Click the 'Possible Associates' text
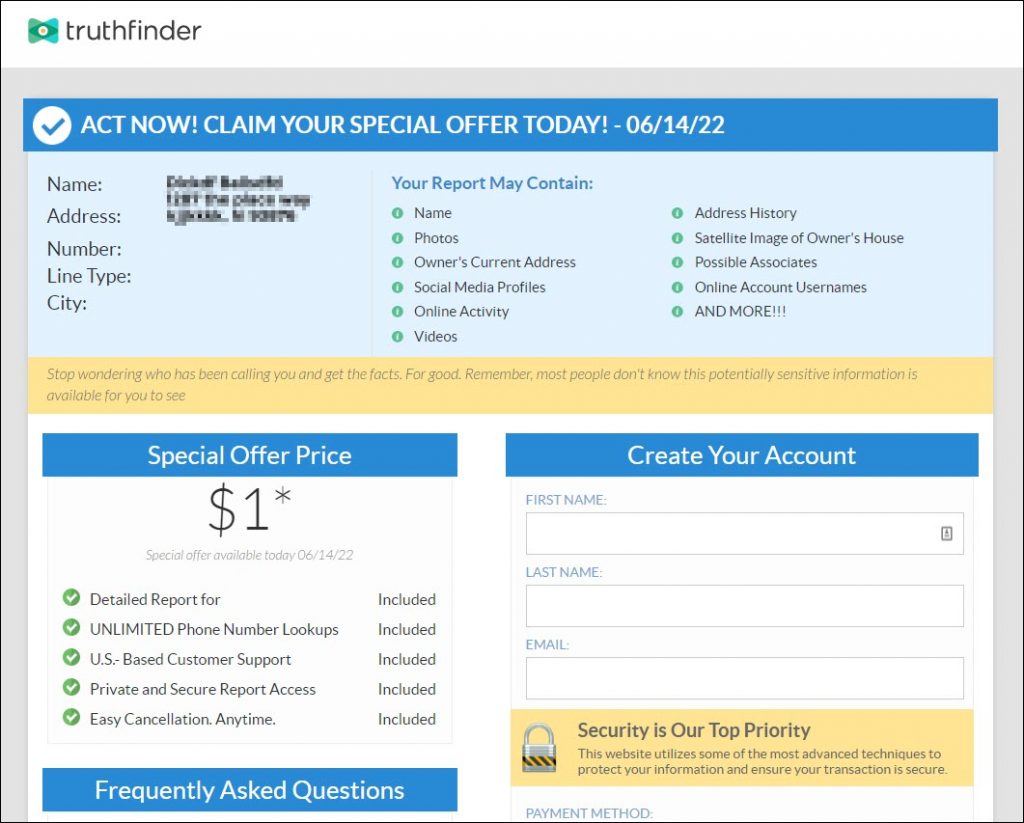Image resolution: width=1024 pixels, height=823 pixels. coord(756,263)
